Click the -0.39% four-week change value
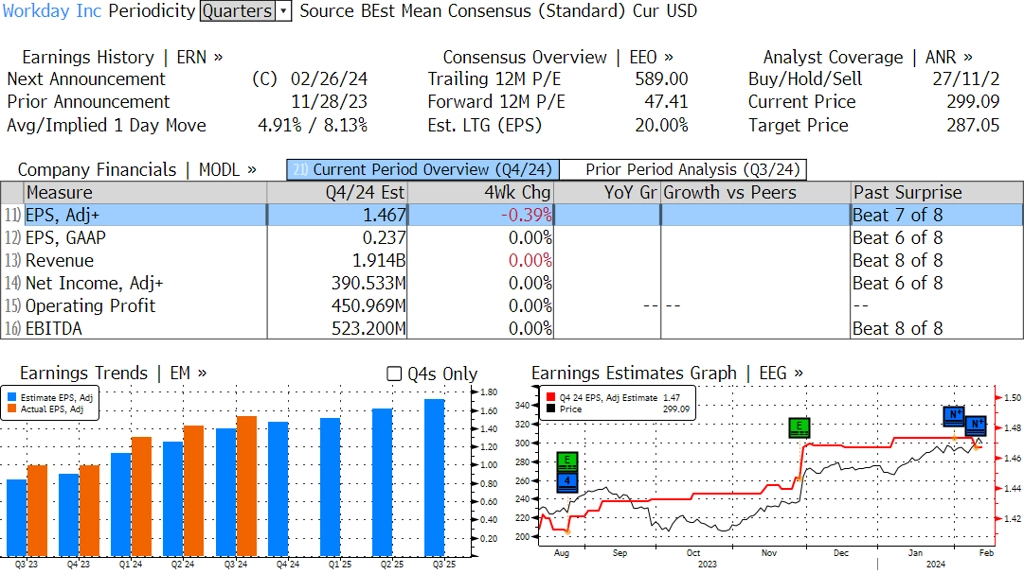The width and height of the screenshot is (1024, 574). [526, 215]
